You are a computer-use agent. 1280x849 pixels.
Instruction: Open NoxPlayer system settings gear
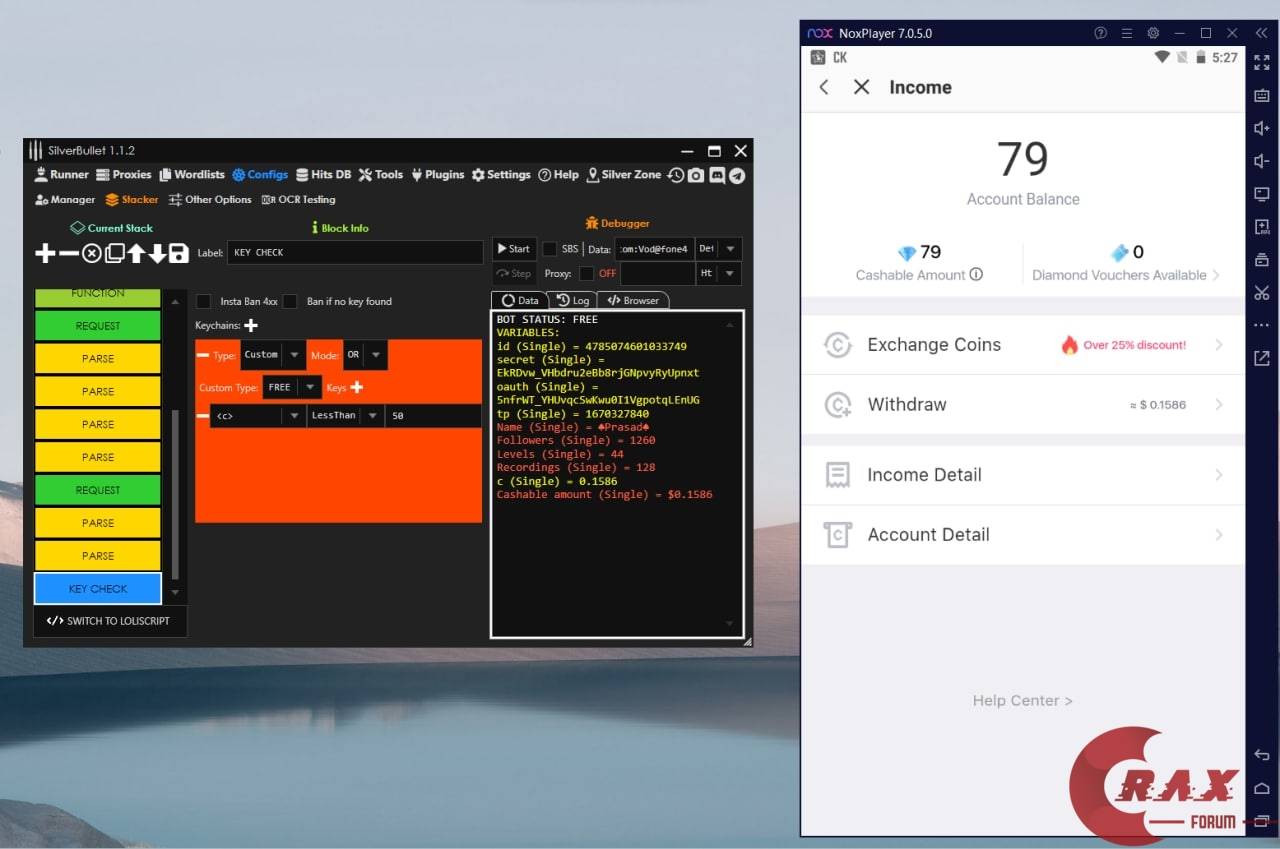[1153, 33]
